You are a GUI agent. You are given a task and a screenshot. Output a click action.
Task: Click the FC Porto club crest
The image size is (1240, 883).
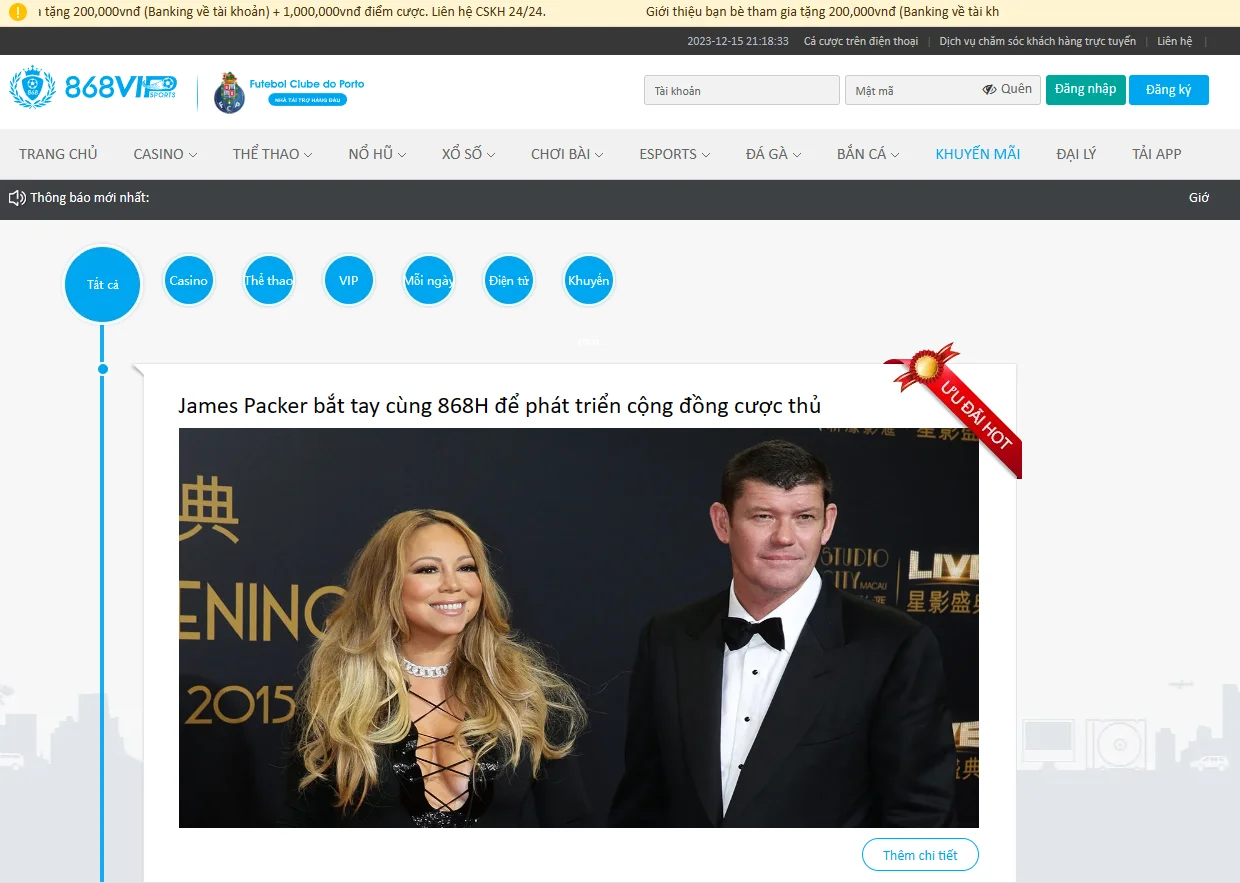[x=229, y=93]
